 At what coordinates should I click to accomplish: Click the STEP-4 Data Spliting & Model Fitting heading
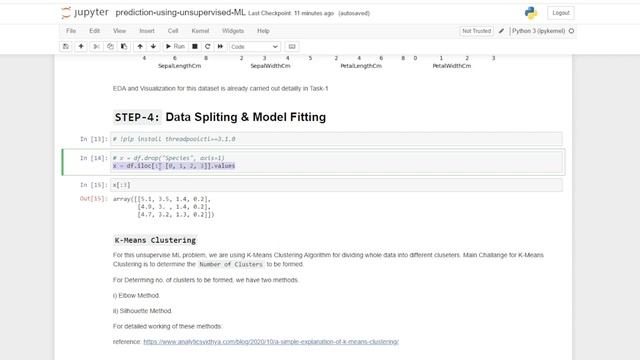pyautogui.click(x=220, y=117)
